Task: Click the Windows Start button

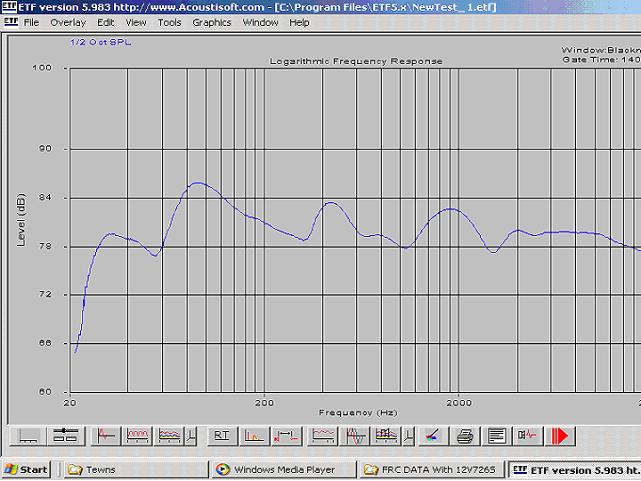Action: click(x=27, y=469)
